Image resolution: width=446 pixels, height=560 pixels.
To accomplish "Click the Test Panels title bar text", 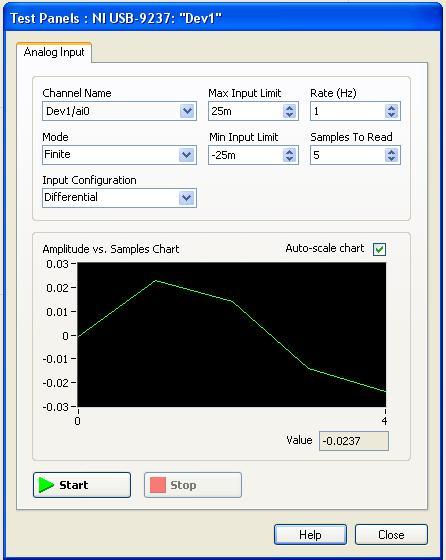I will 116,18.
